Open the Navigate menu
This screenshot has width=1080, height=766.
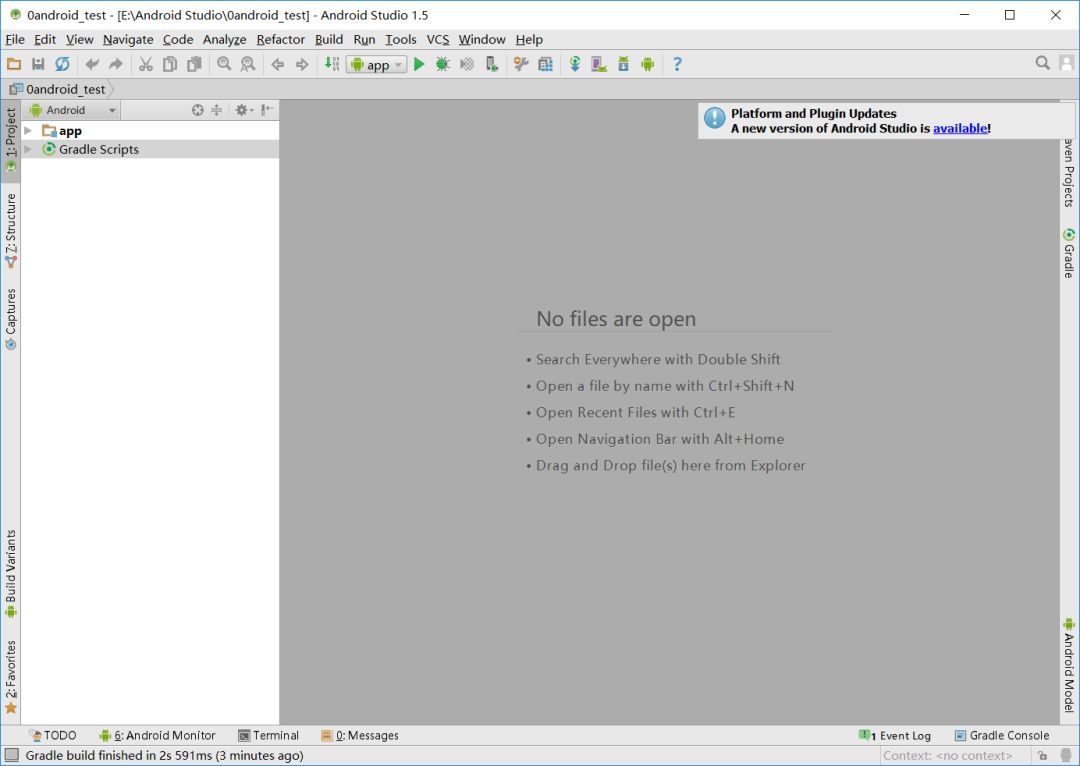(128, 39)
